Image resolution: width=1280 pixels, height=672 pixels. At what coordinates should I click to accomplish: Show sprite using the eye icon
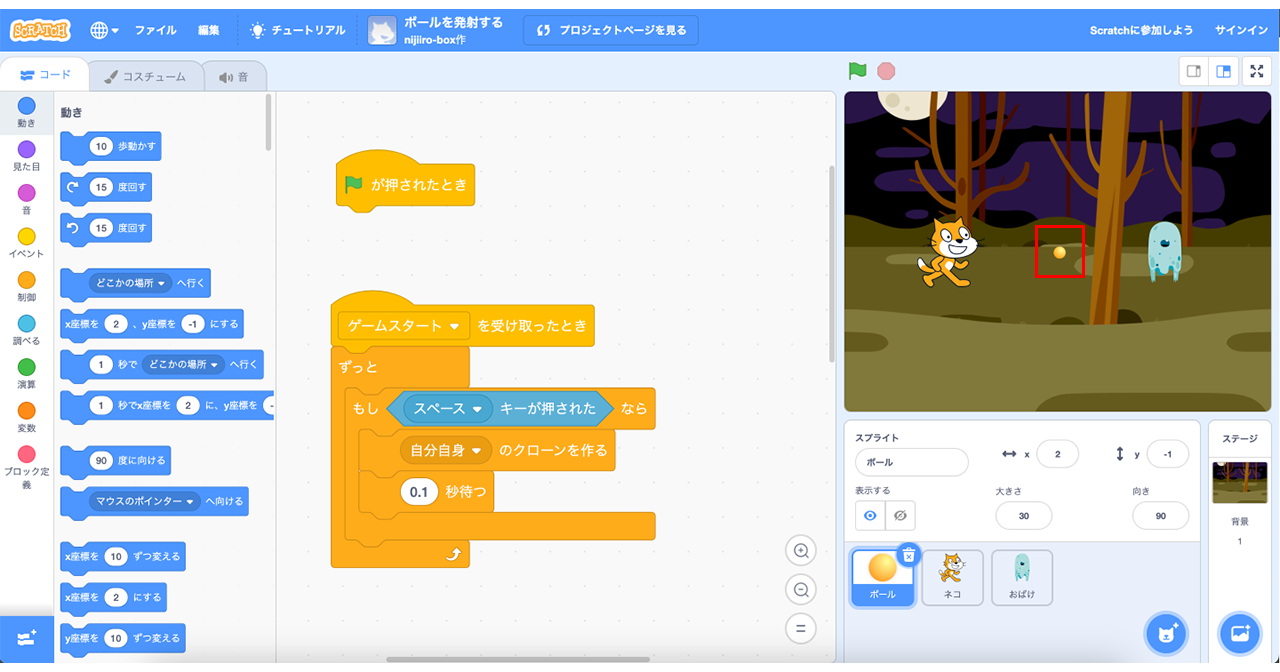click(x=870, y=515)
